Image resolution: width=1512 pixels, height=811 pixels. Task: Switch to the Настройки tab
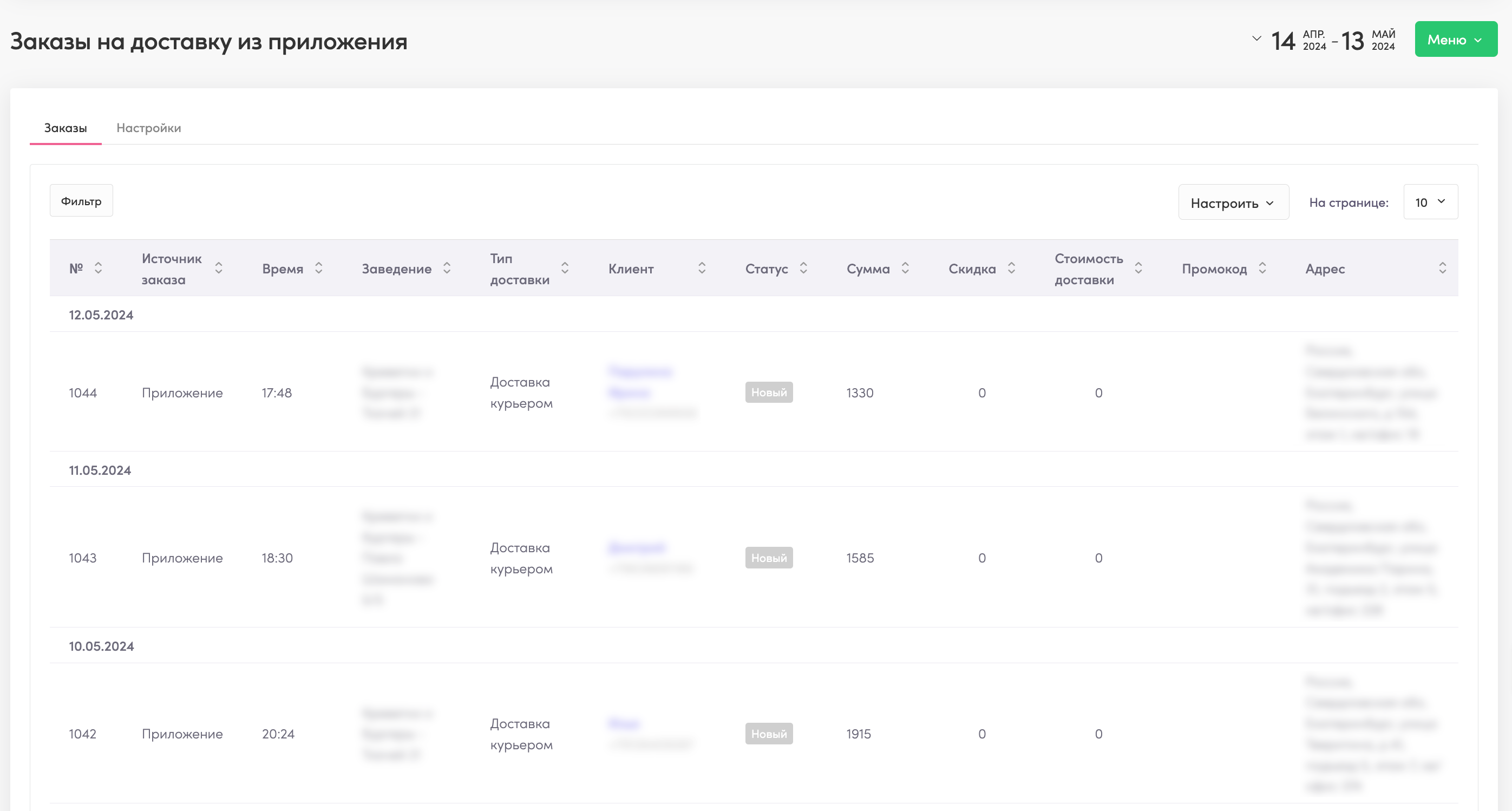(x=148, y=128)
